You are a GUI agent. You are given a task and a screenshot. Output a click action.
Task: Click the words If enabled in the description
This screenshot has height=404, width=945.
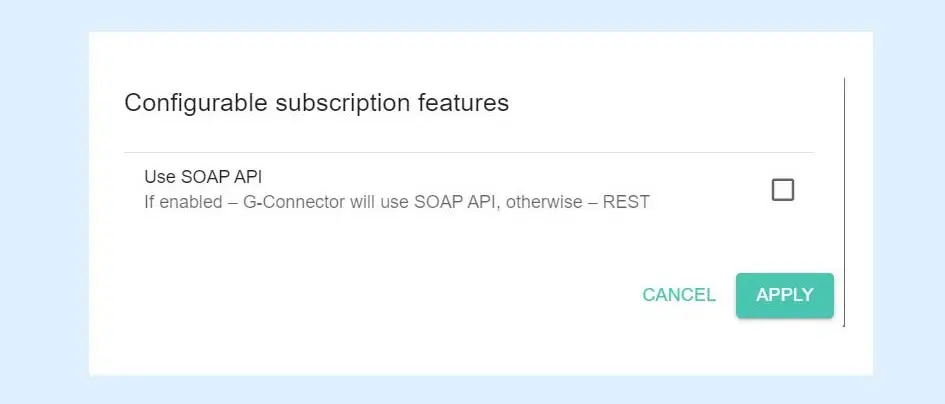[x=179, y=202]
